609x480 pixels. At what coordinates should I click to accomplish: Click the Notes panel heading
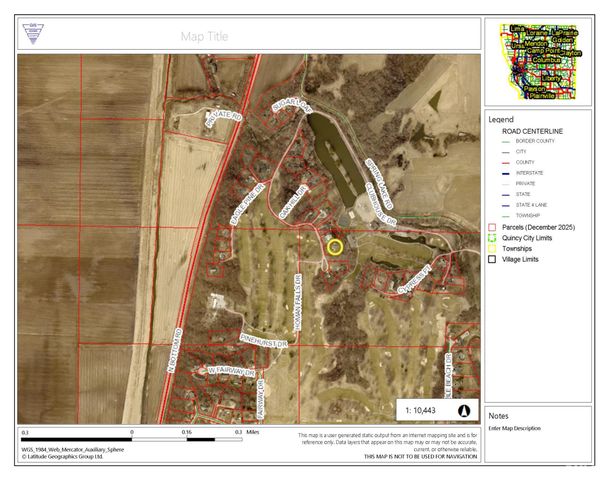pos(498,415)
